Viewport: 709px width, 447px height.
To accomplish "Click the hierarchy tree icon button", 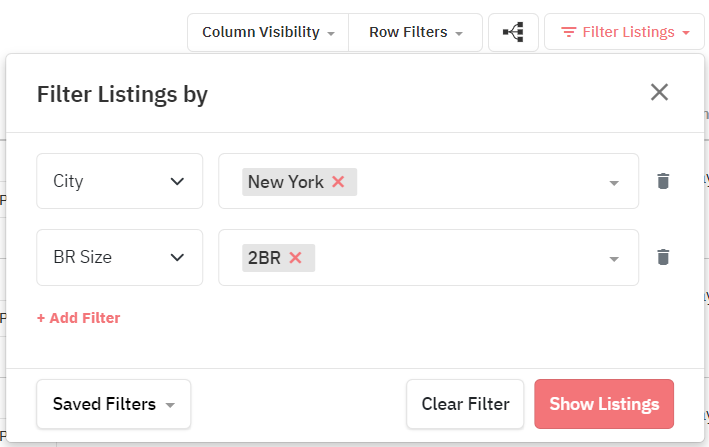I will pyautogui.click(x=513, y=32).
